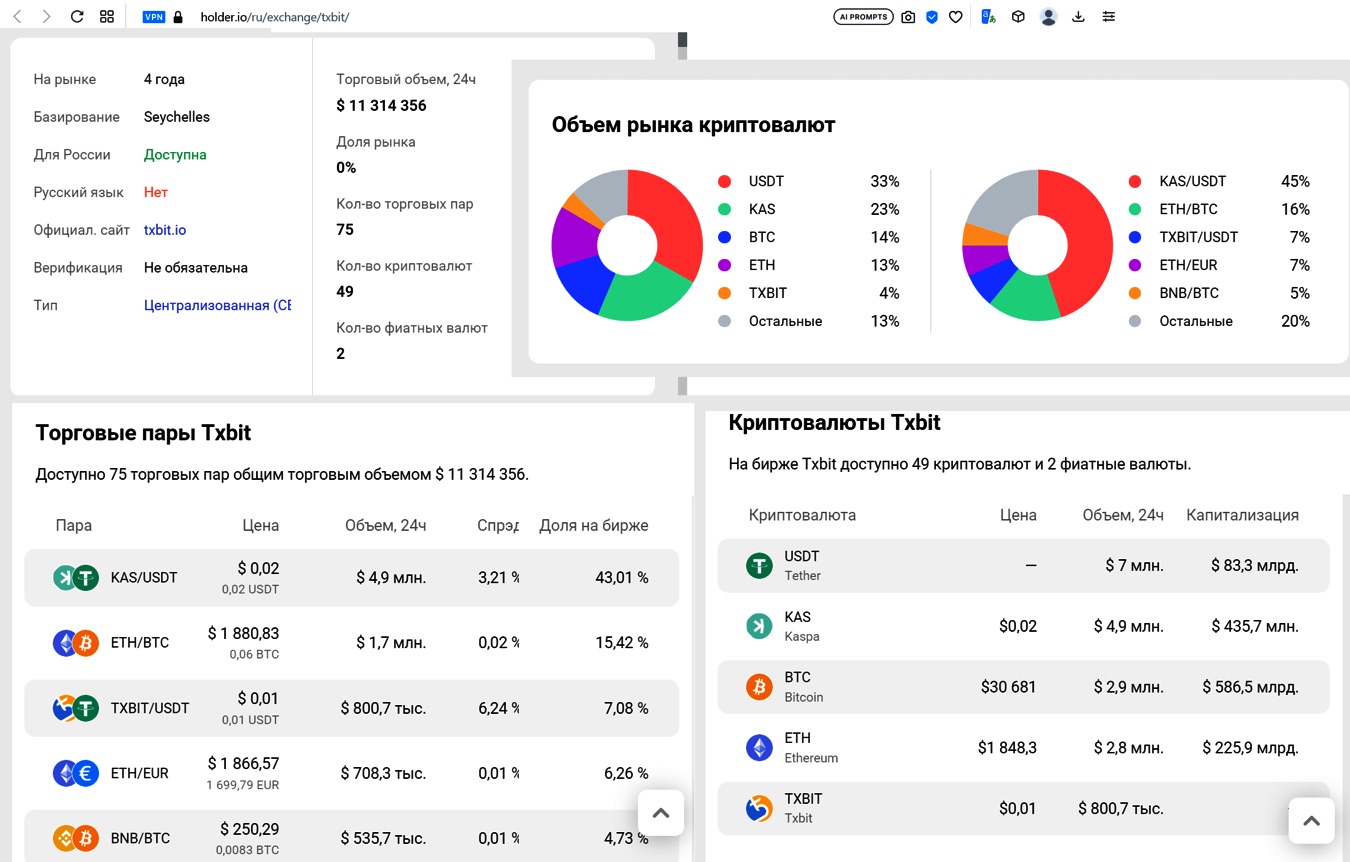Click the Капитализация column header

tap(1242, 515)
